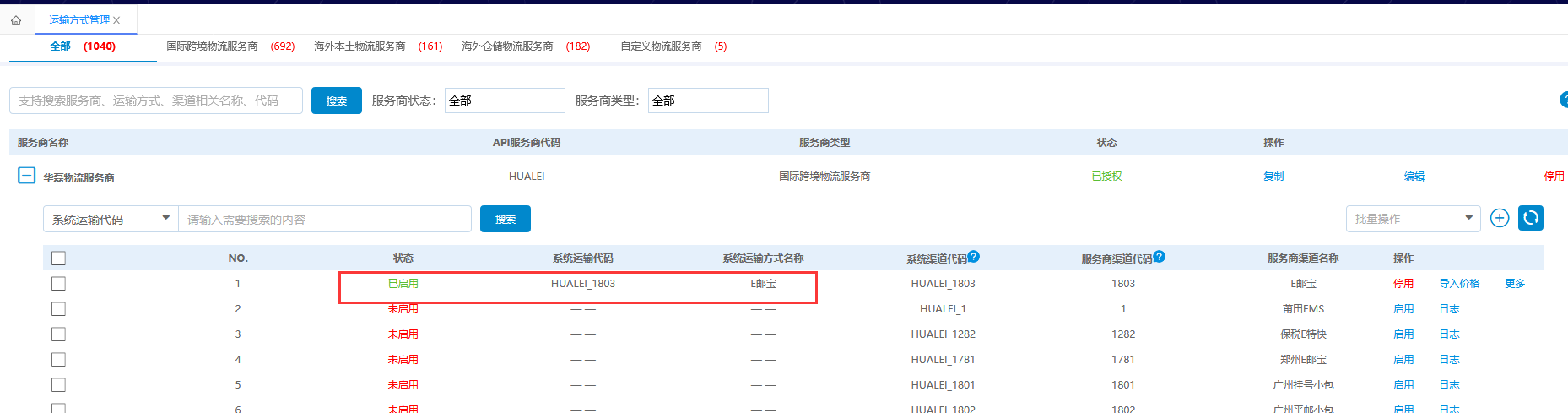Screen dimensions: 1568x413
Task: Close the 运输方式管理 tab
Action: coord(117,20)
